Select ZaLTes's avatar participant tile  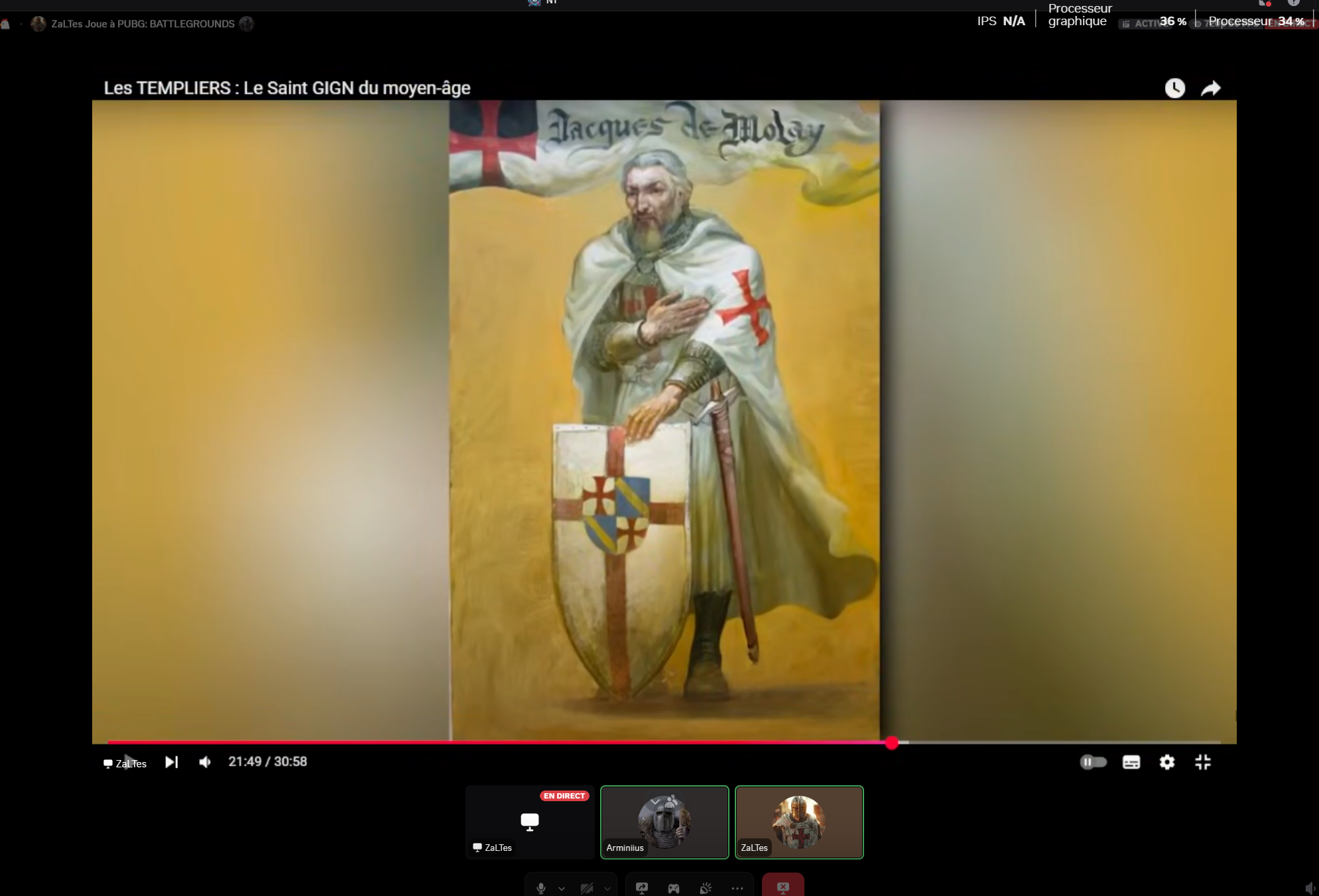click(799, 822)
